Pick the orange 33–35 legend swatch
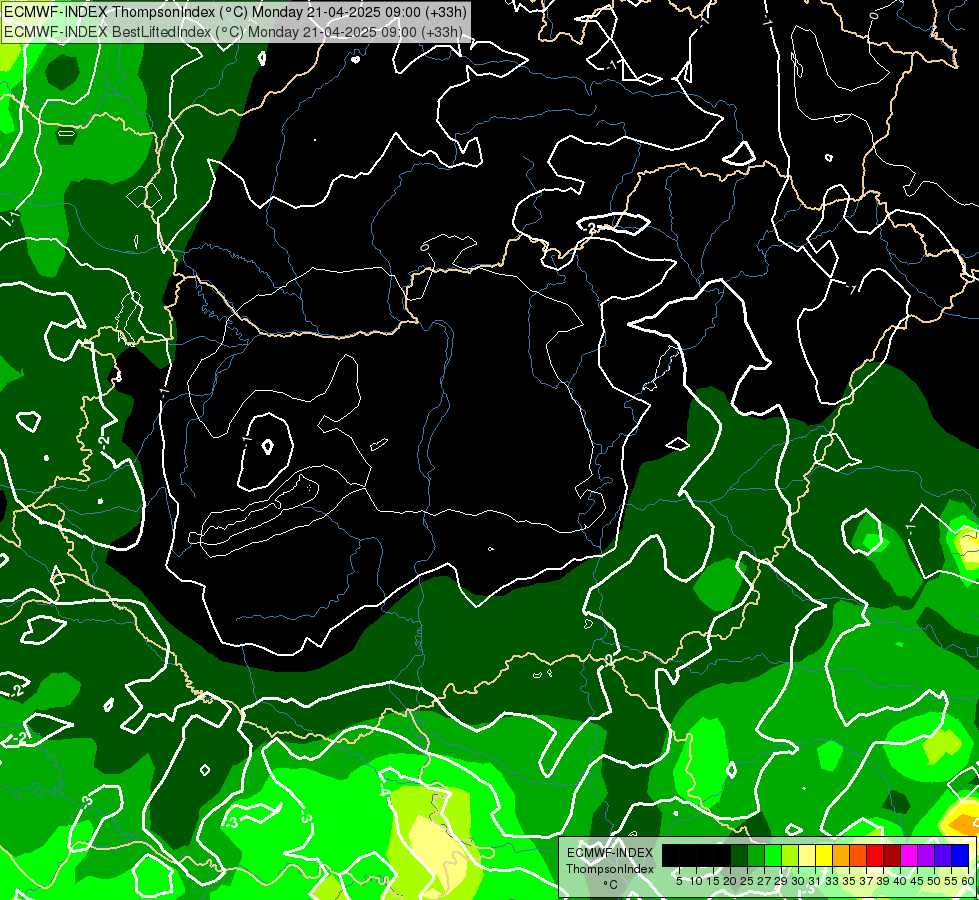Viewport: 979px width, 900px height. tap(841, 856)
